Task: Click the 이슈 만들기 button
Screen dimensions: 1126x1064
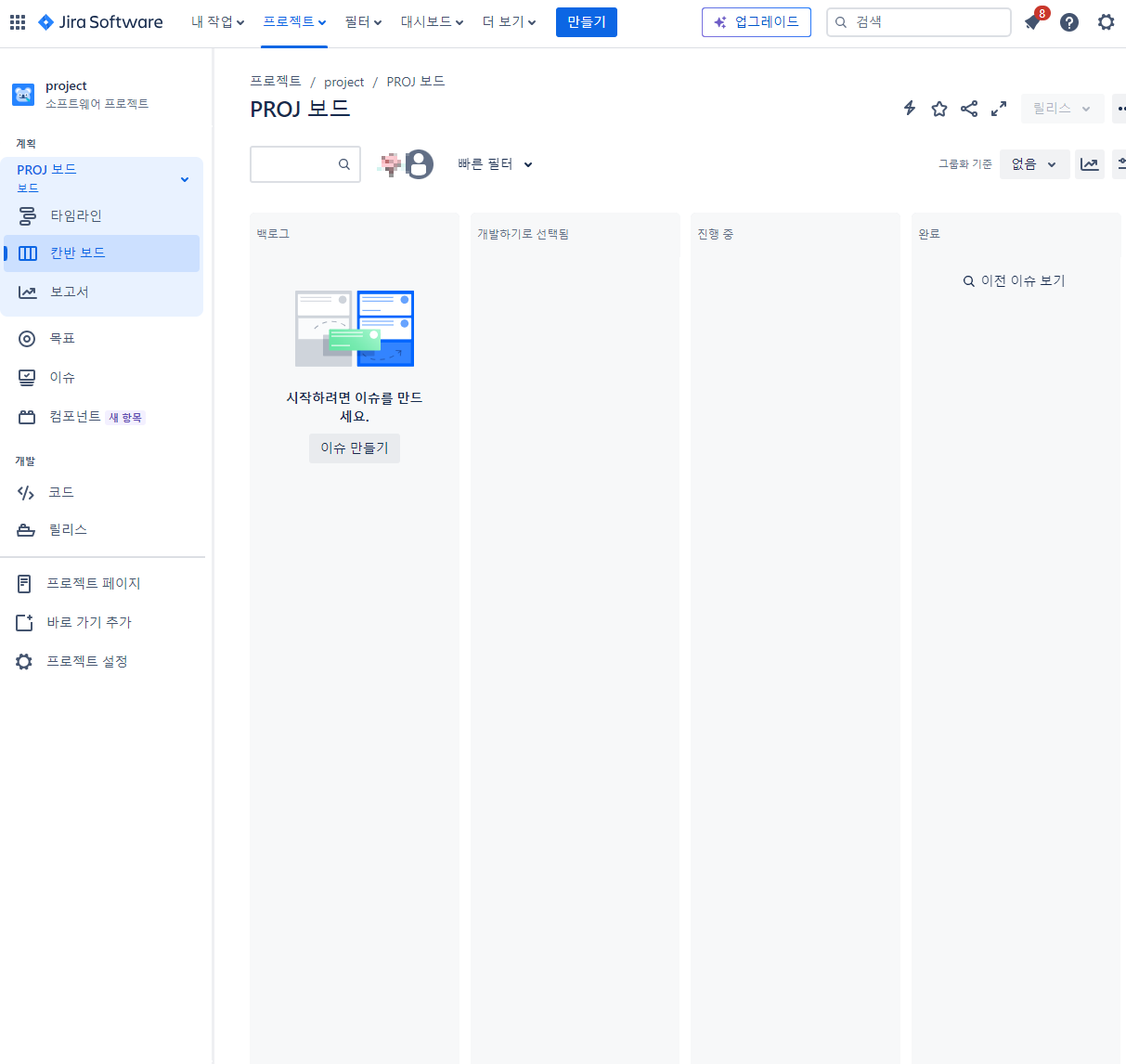Action: point(355,448)
